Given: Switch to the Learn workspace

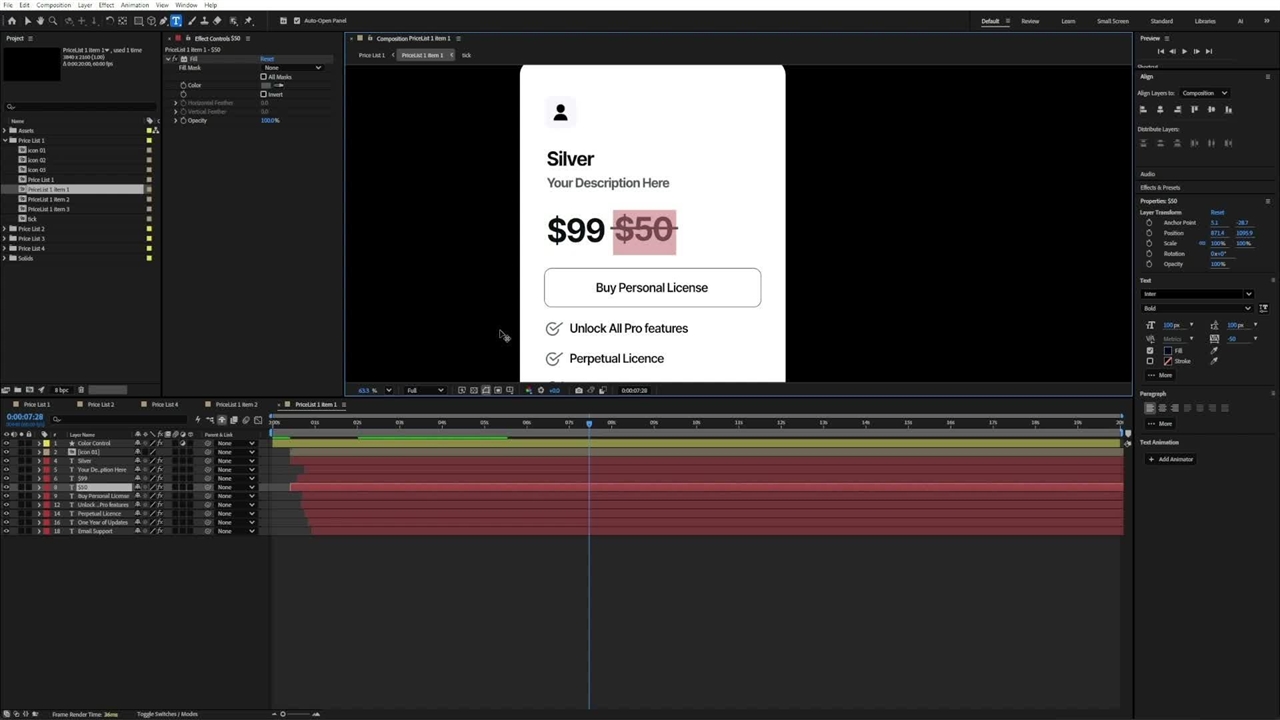Looking at the screenshot, I should tap(1068, 21).
